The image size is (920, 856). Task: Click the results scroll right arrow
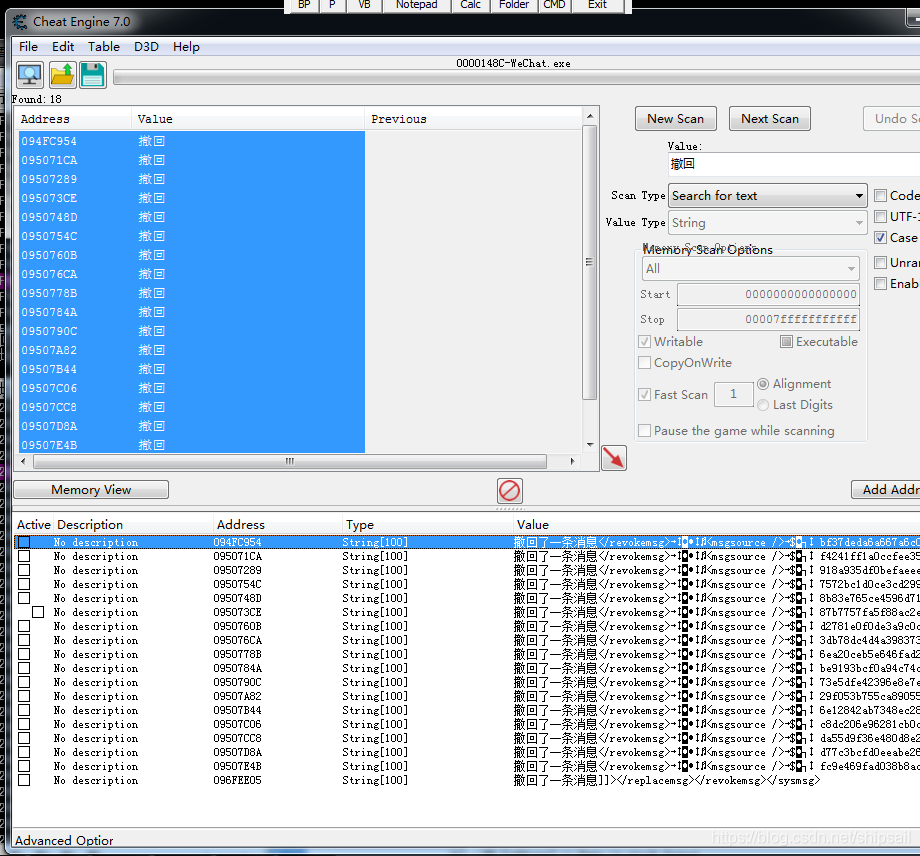click(x=573, y=462)
